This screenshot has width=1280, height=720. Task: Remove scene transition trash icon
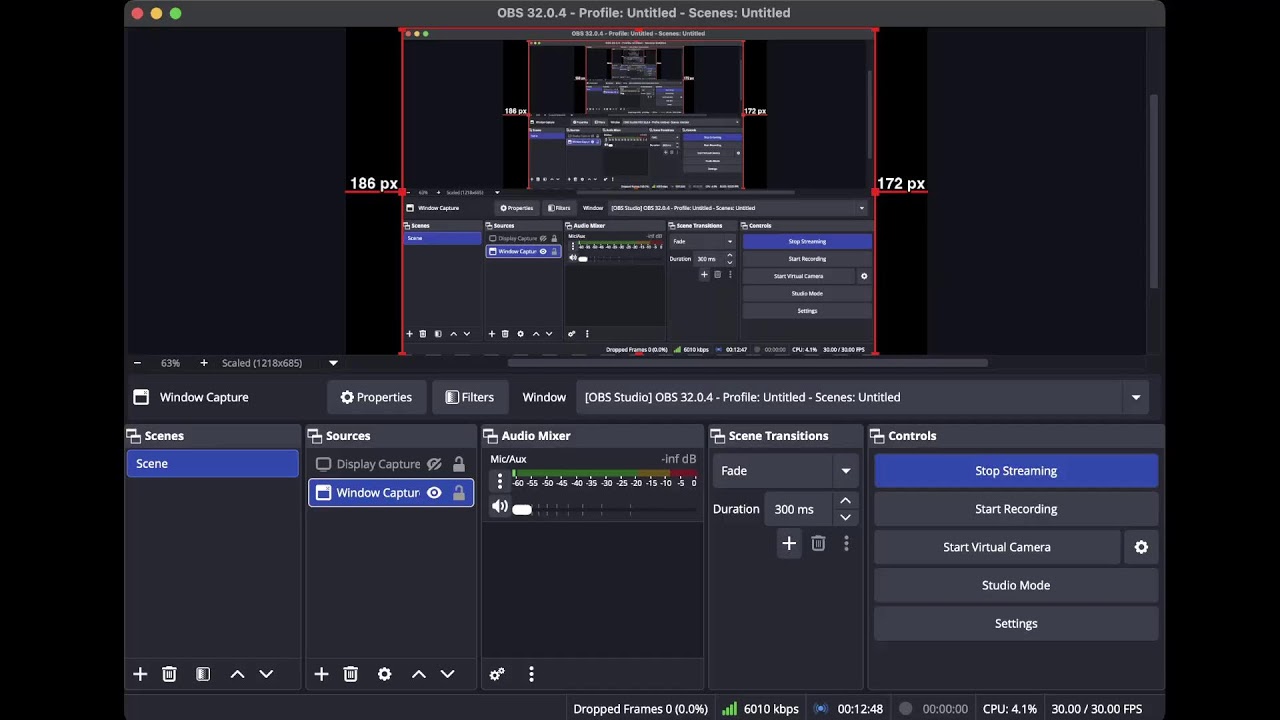point(818,543)
